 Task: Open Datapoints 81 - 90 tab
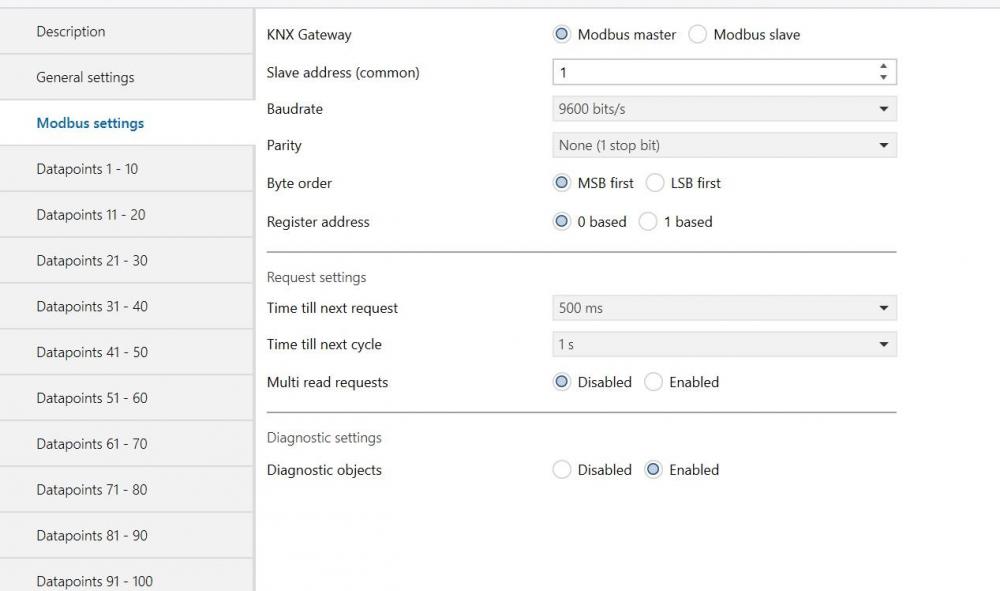pyautogui.click(x=127, y=535)
